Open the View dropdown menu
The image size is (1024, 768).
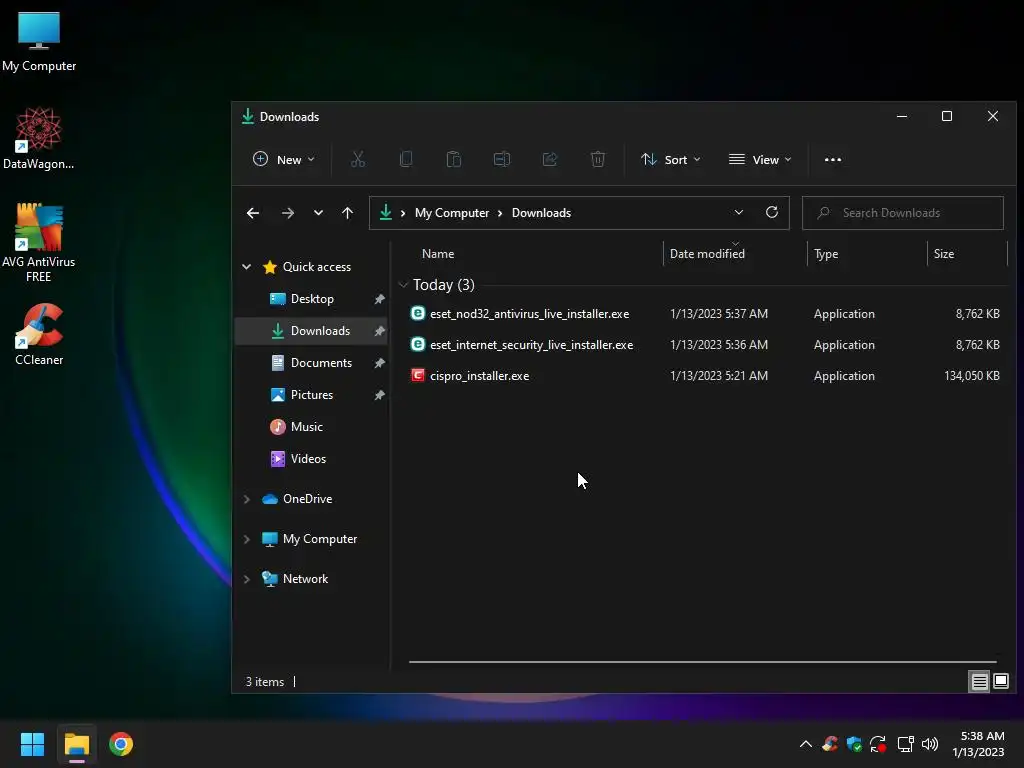pos(760,159)
